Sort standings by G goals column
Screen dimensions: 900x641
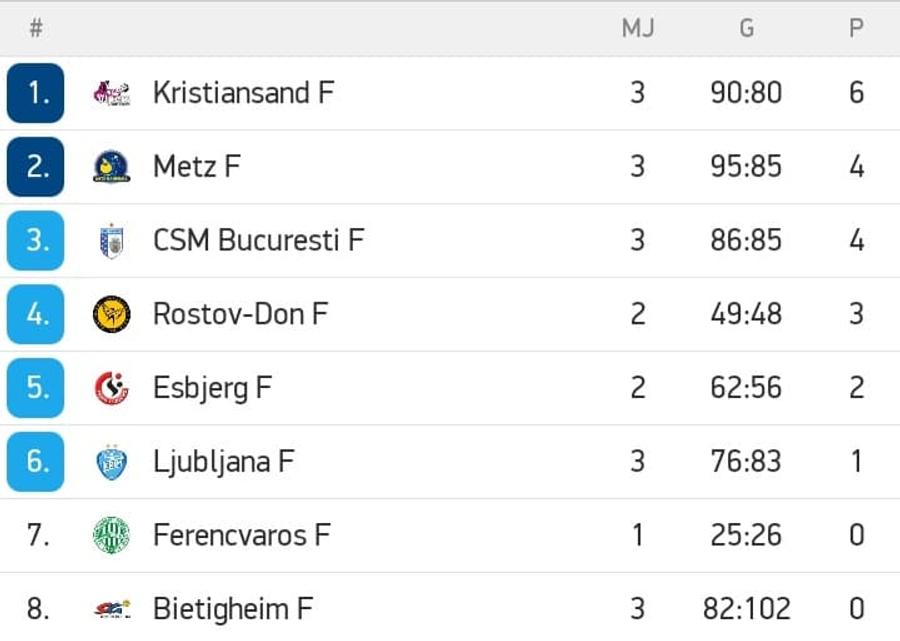click(746, 28)
